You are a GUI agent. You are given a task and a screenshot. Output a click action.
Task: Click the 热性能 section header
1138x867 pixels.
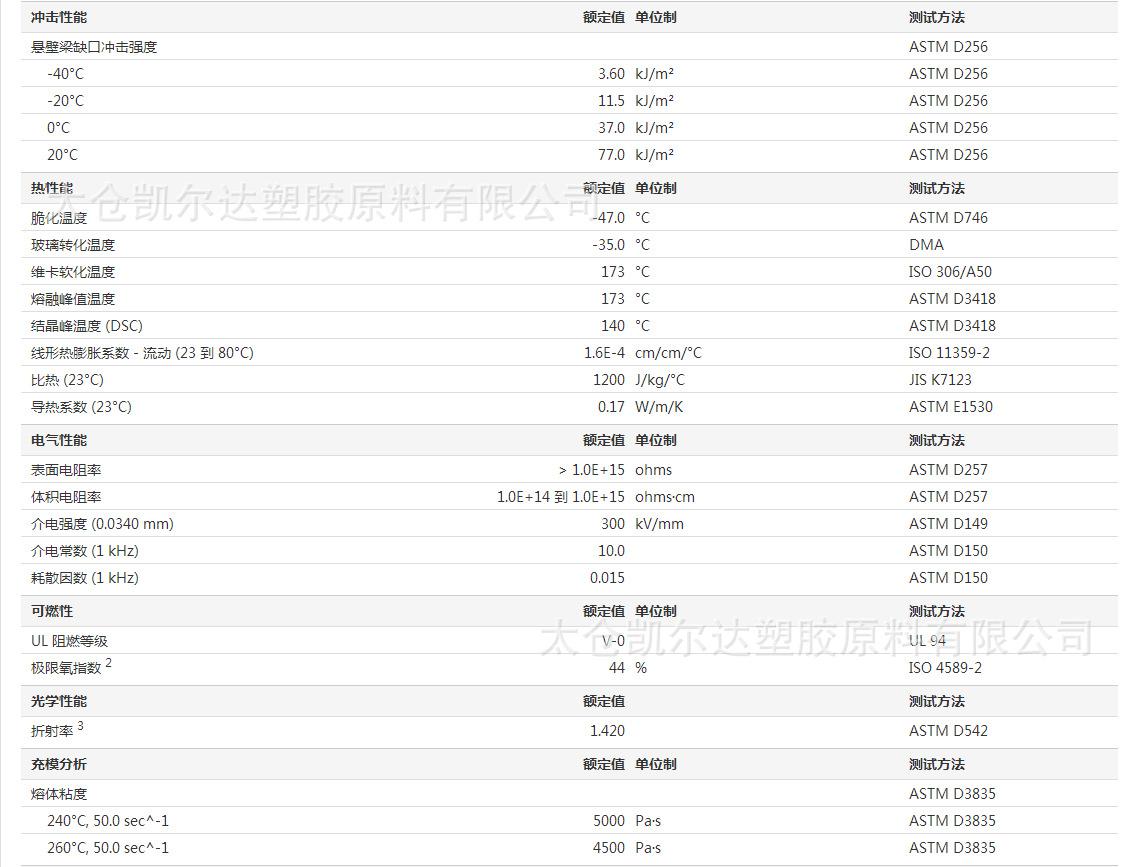point(51,188)
